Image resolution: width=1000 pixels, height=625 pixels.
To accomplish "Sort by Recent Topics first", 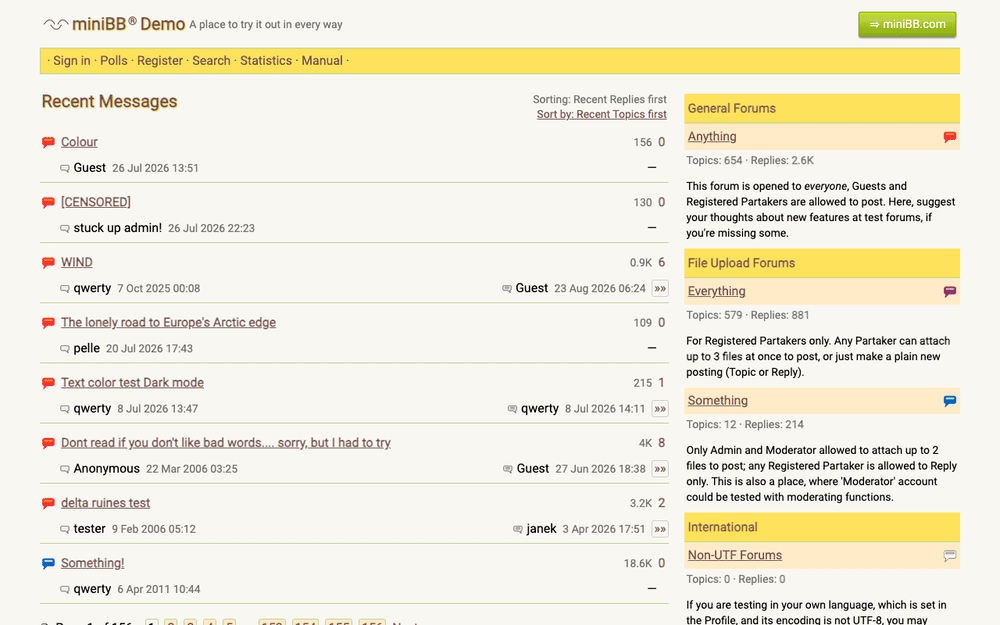I will click(601, 114).
